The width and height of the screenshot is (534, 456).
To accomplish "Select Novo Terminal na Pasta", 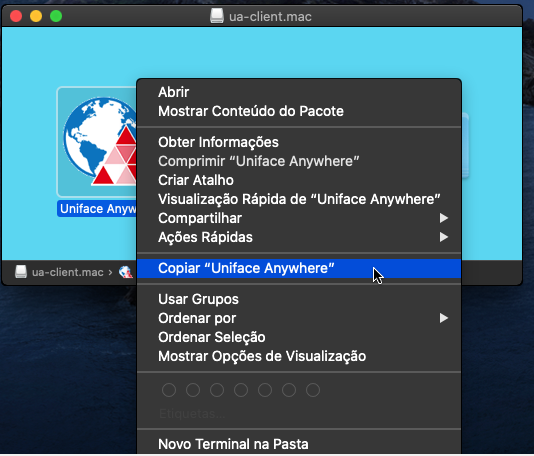I will click(x=299, y=444).
